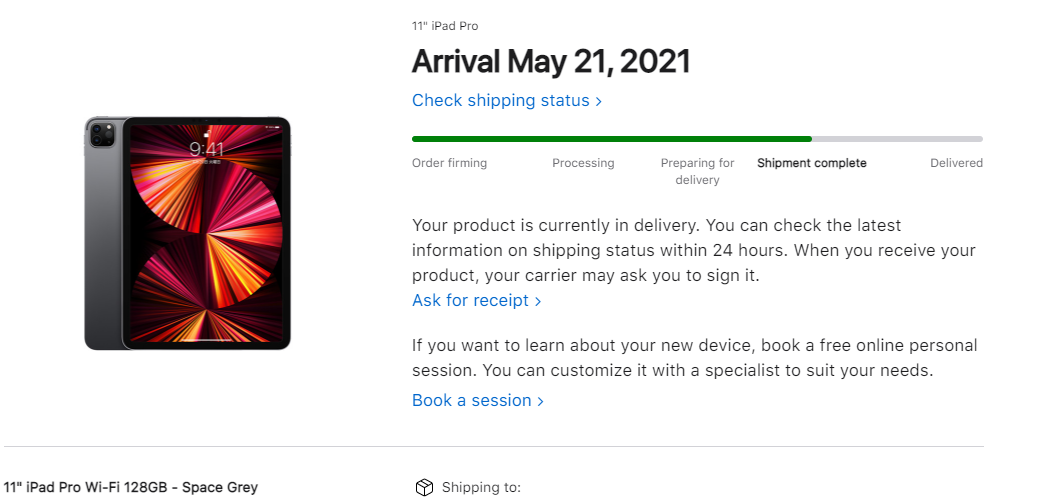Select the Order firming step label
Screen dimensions: 1037x500
tap(449, 163)
